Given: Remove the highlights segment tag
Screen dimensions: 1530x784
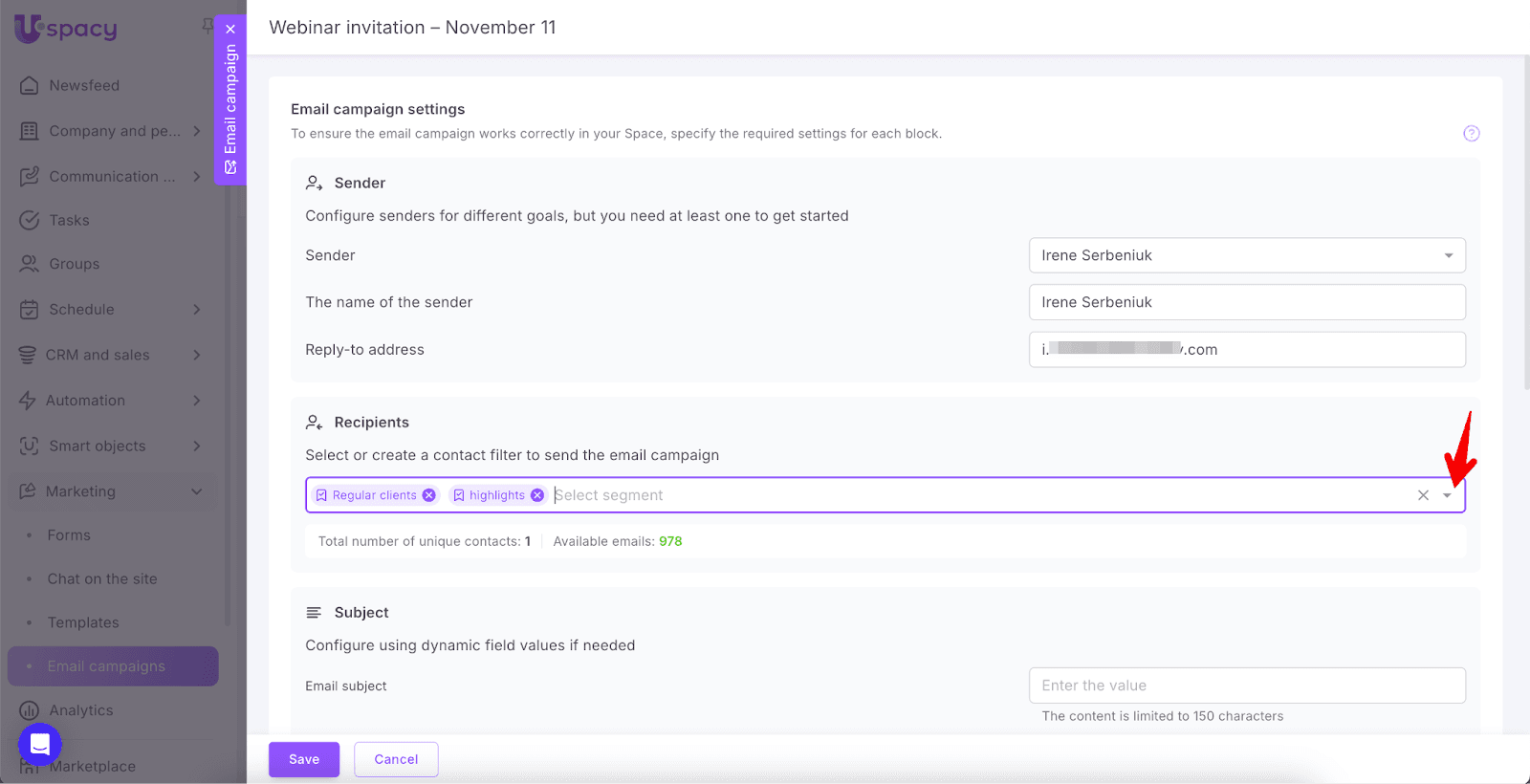Looking at the screenshot, I should [x=537, y=495].
